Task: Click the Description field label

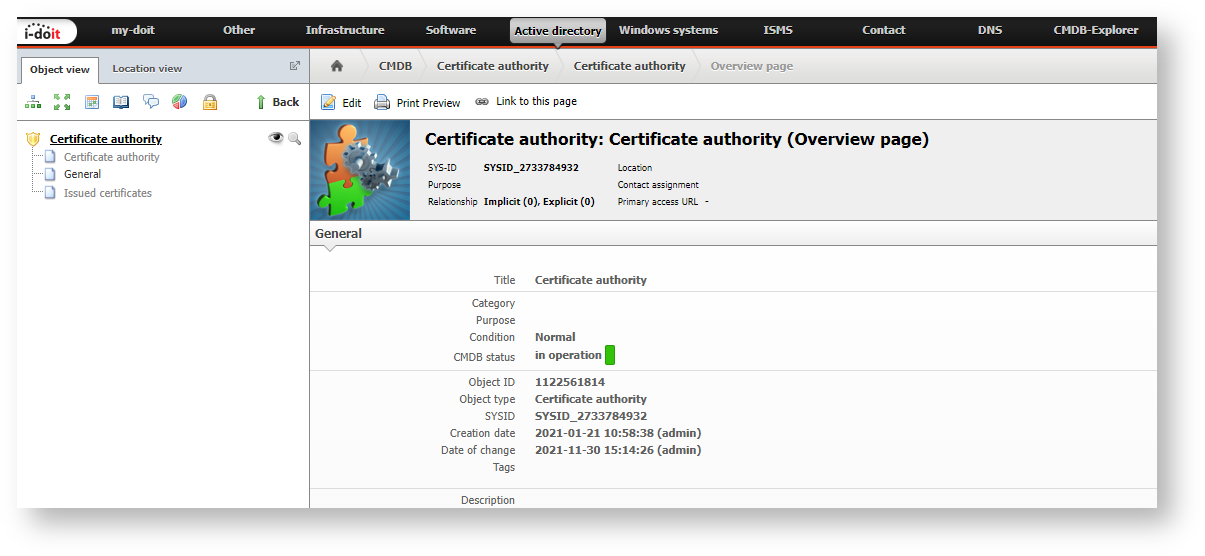Action: 488,500
